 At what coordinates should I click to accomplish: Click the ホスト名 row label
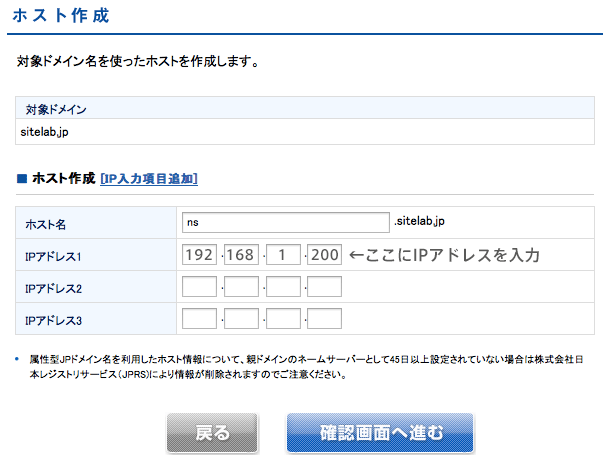(45, 225)
